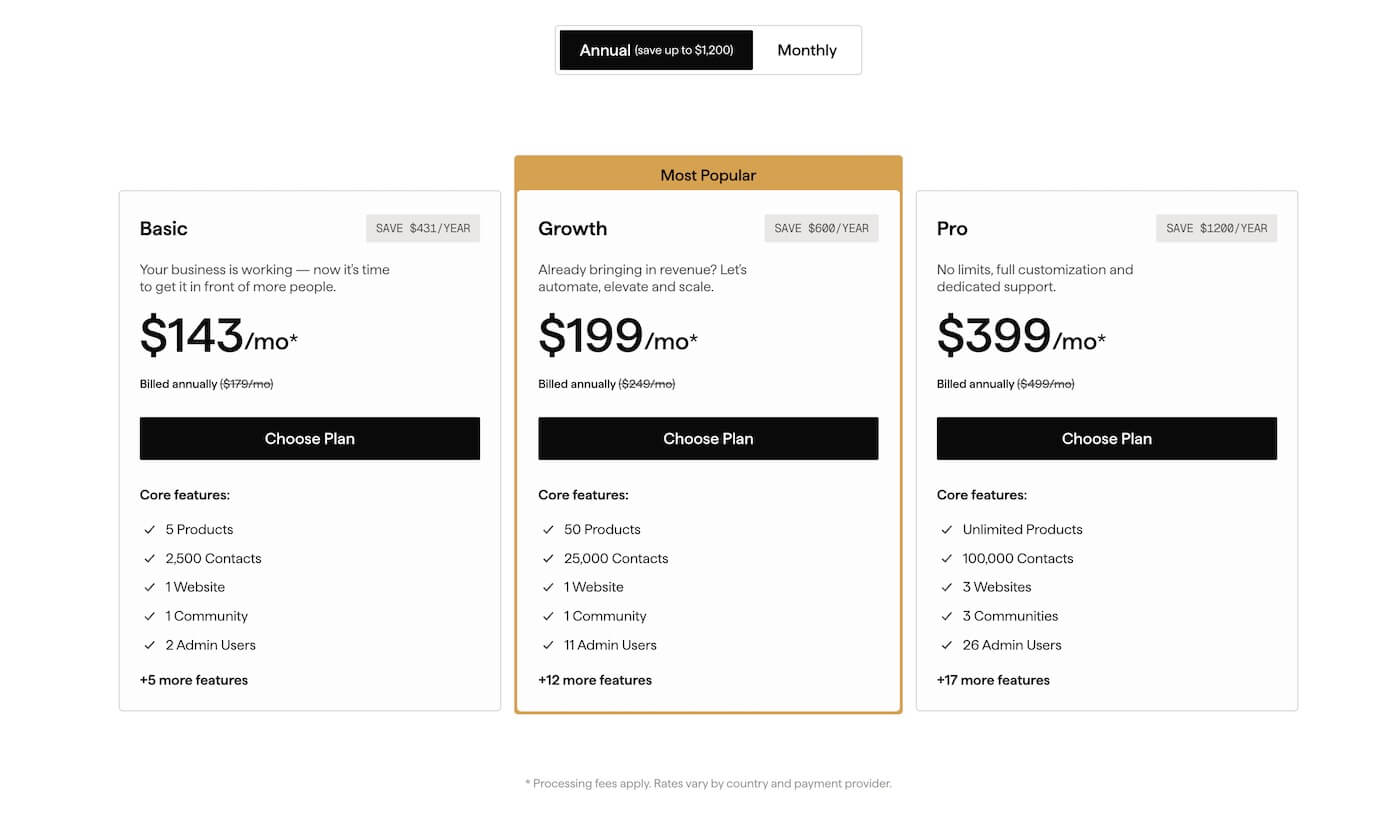This screenshot has height=814, width=1400.
Task: Select the Annual billing tab
Action: 655,50
